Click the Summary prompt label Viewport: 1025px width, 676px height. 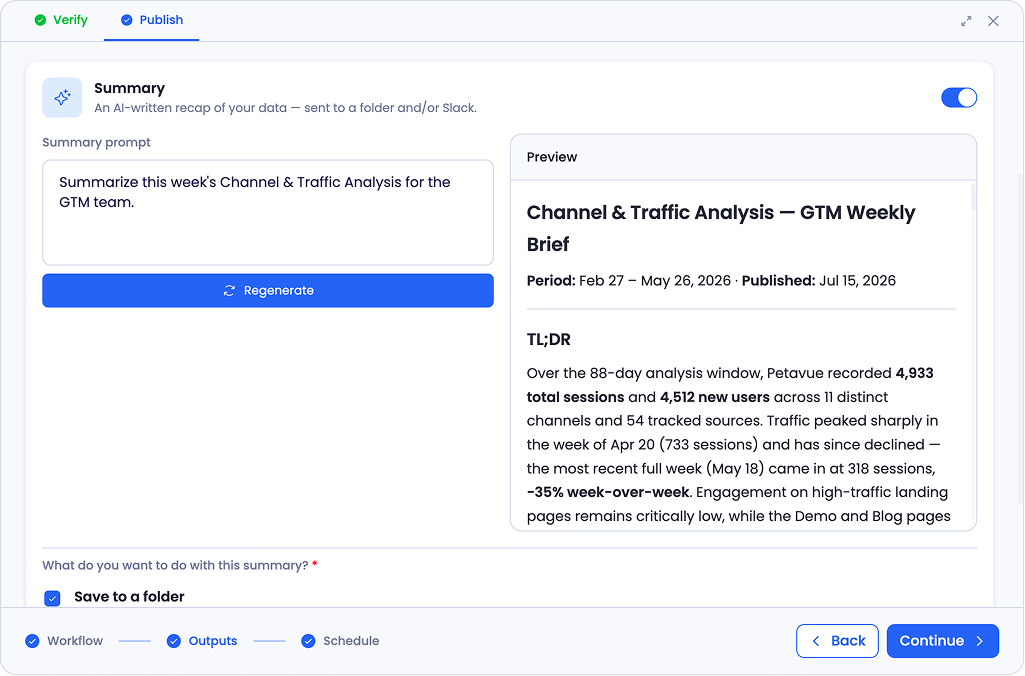click(96, 143)
